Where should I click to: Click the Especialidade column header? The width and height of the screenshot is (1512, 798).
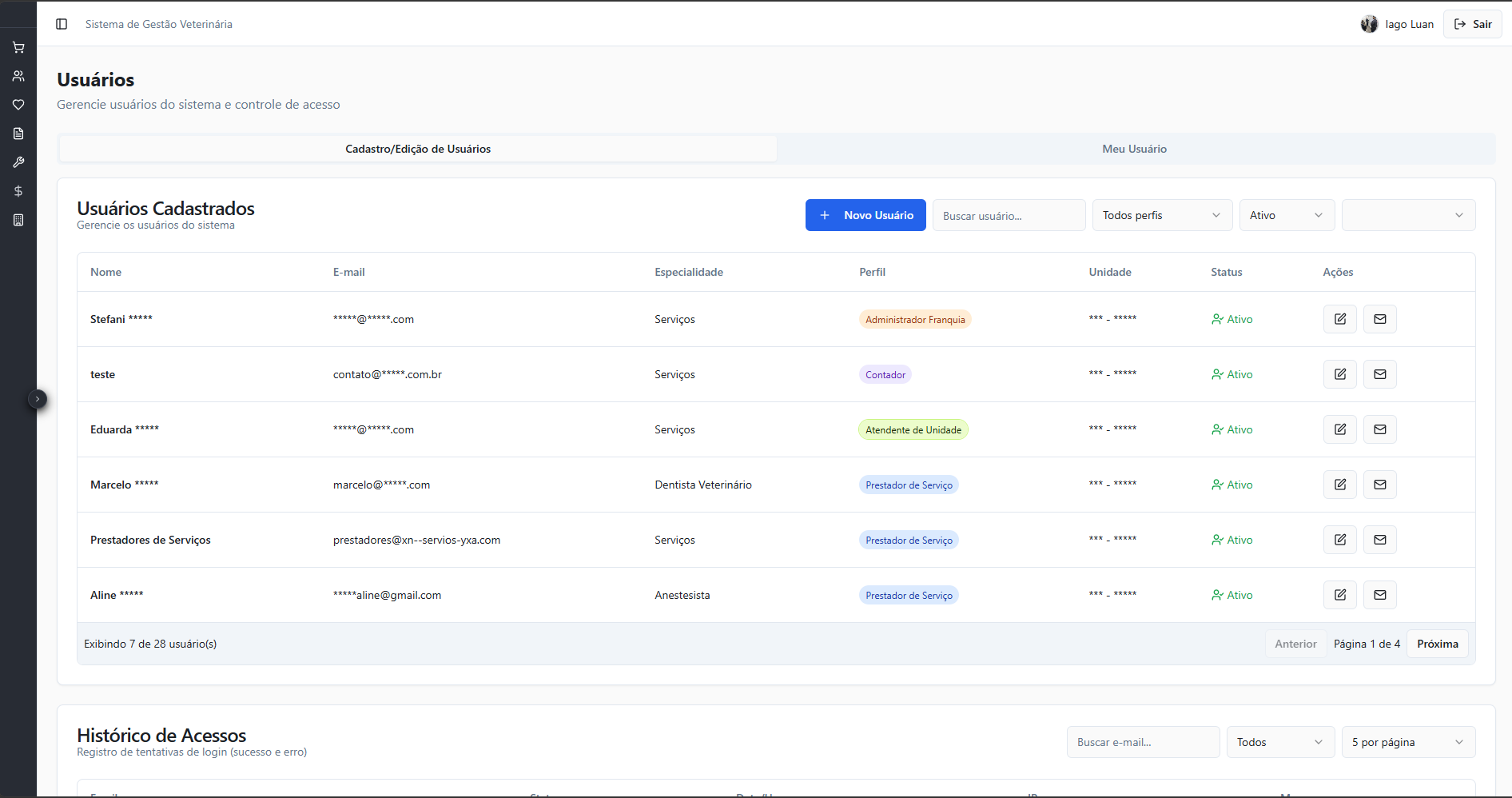(x=689, y=272)
